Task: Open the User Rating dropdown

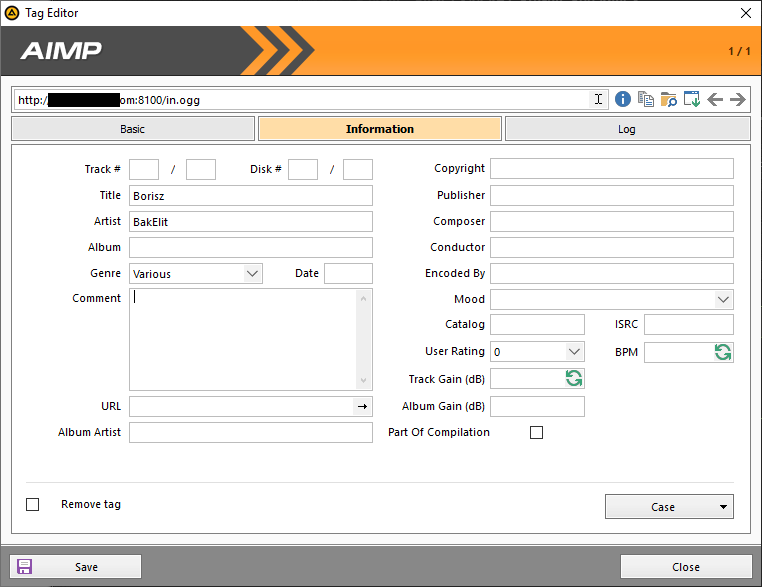Action: click(574, 352)
